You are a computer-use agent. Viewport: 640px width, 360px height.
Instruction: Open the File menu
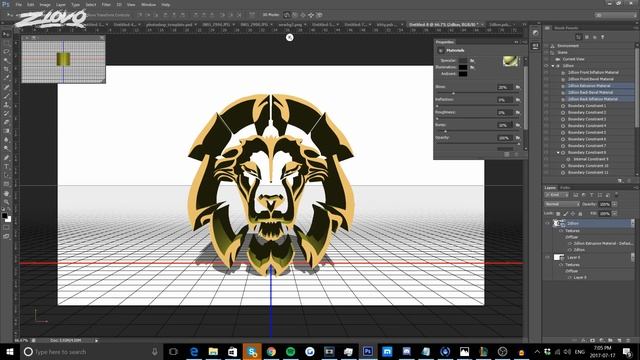pyautogui.click(x=18, y=4)
